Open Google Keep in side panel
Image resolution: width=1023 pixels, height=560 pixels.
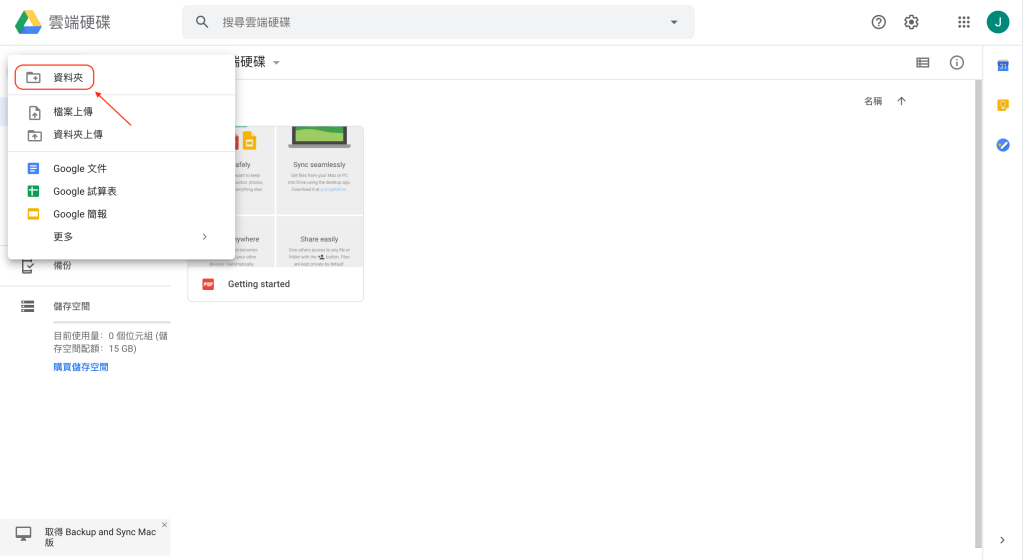click(x=1003, y=105)
